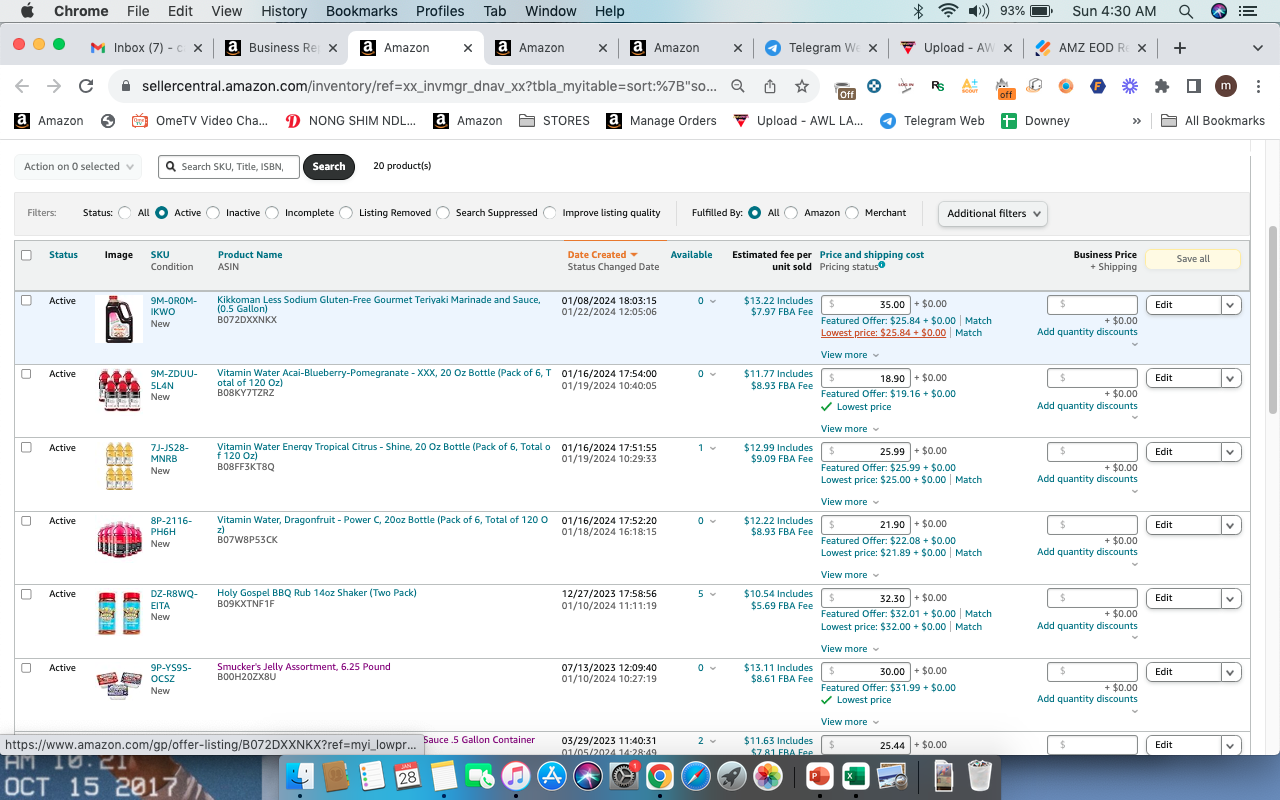Open the Chrome profile avatar 'm'

1226,86
